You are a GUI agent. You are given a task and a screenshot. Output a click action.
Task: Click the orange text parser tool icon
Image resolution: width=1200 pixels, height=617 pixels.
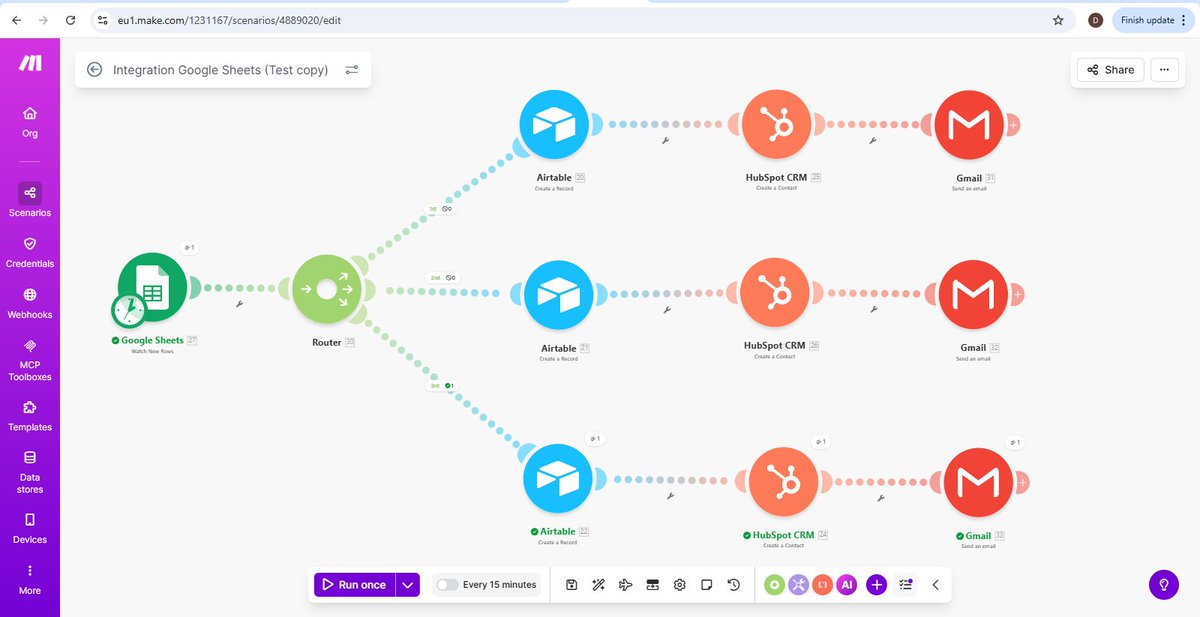coord(823,585)
